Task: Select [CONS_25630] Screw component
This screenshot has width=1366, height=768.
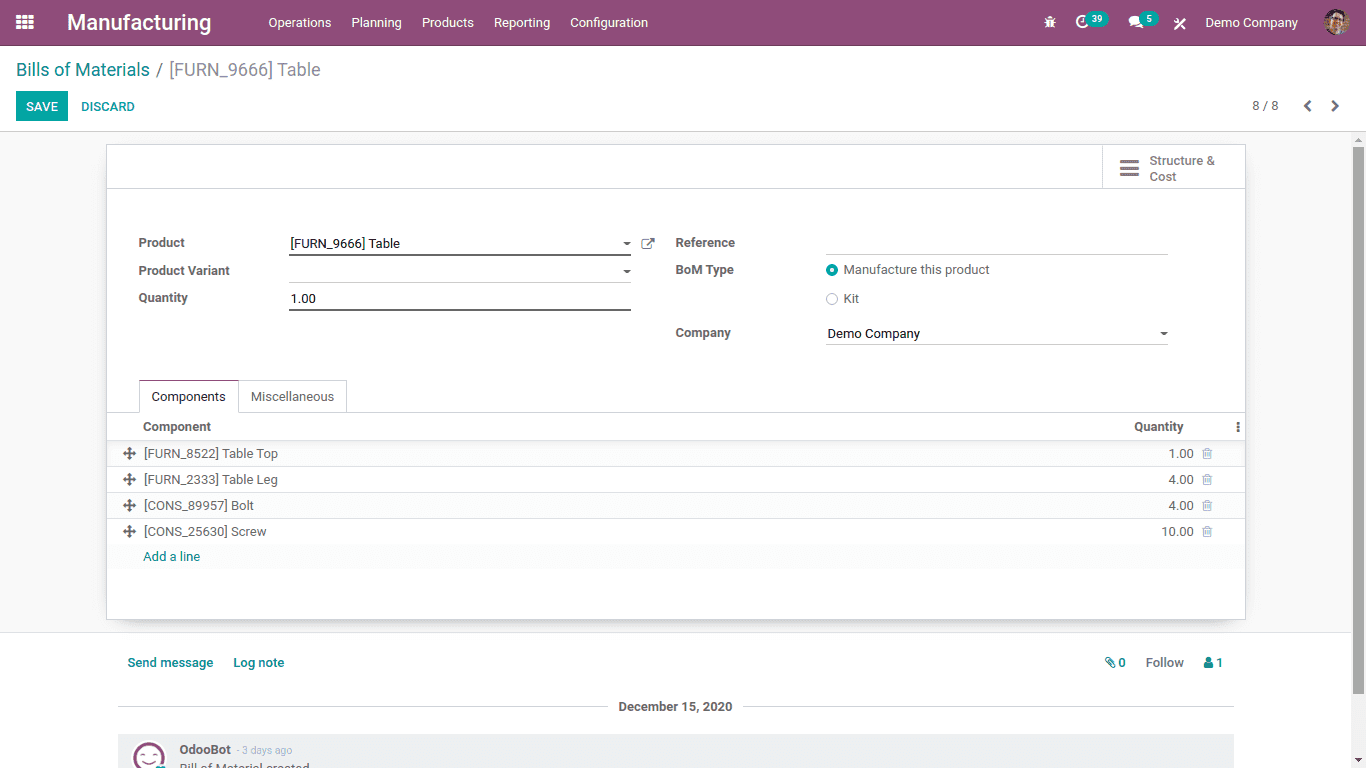Action: pos(205,532)
